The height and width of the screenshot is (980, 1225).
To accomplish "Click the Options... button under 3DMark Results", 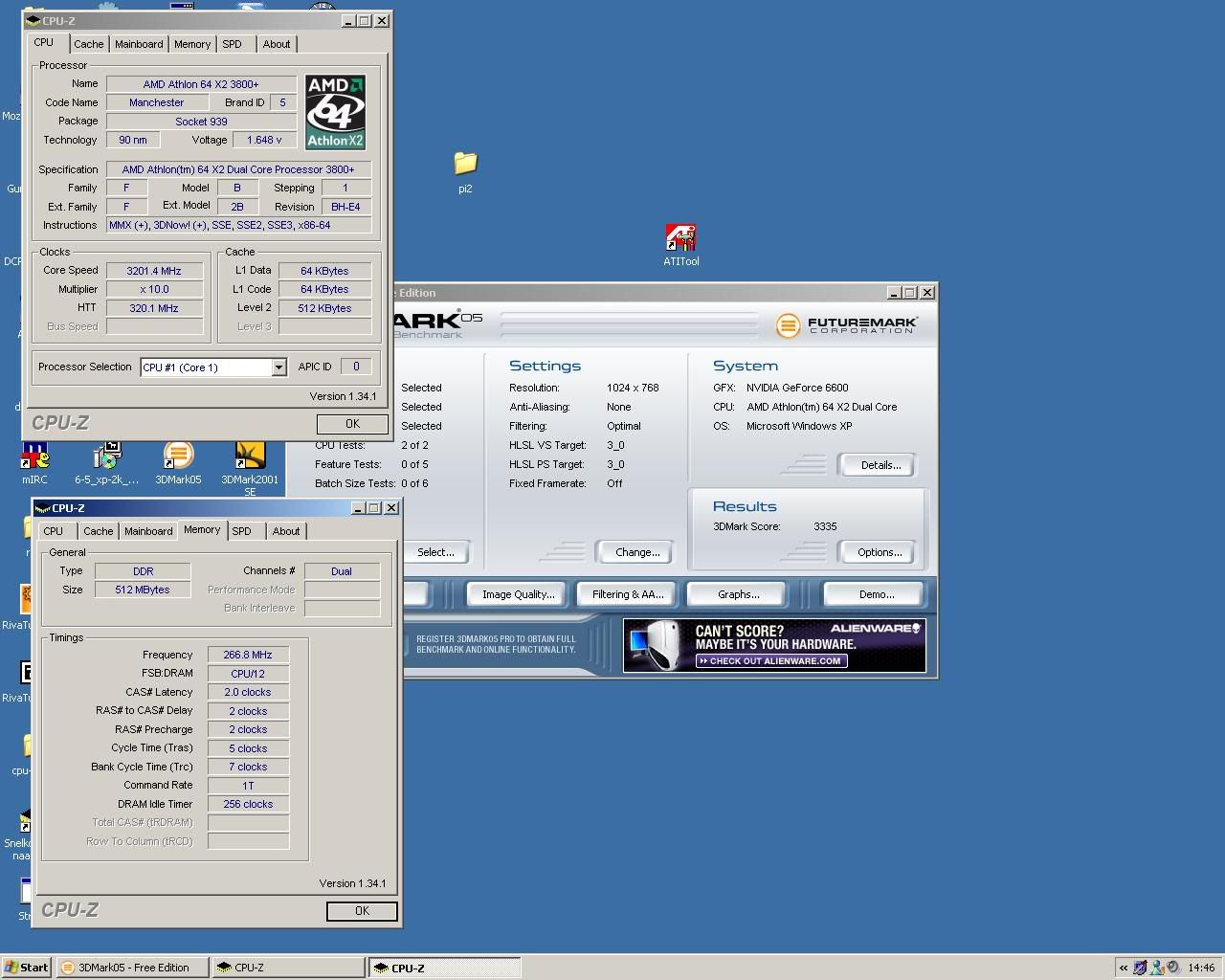I will (877, 552).
